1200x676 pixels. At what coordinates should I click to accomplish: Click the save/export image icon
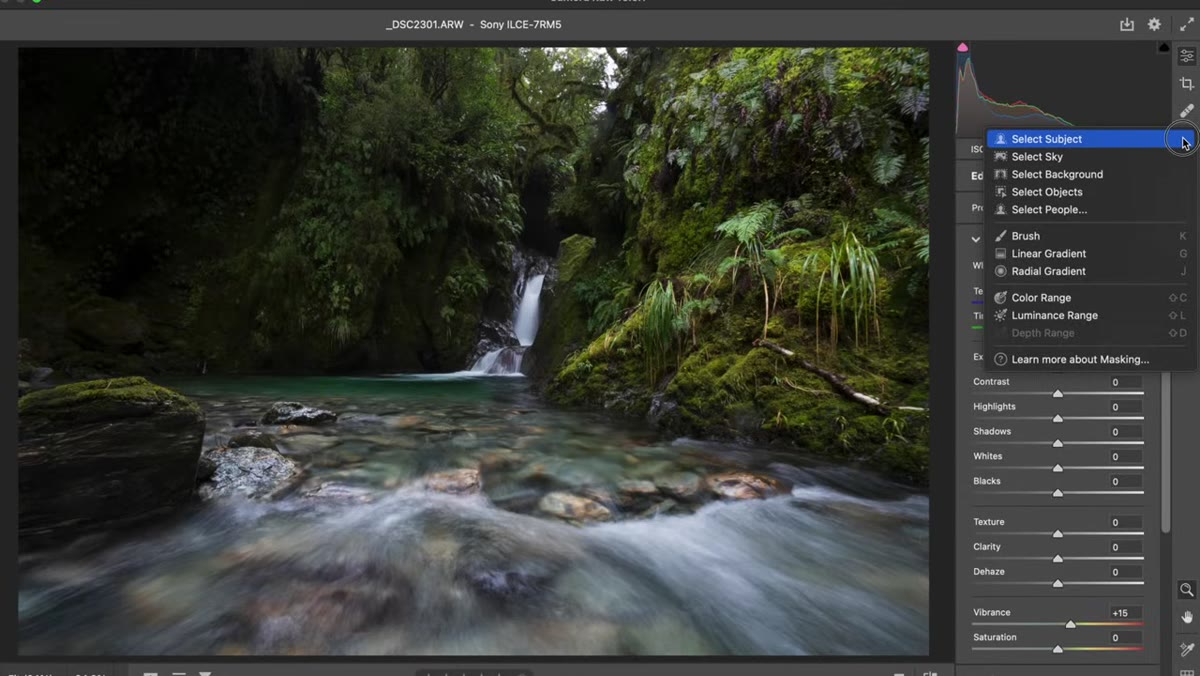[1127, 24]
